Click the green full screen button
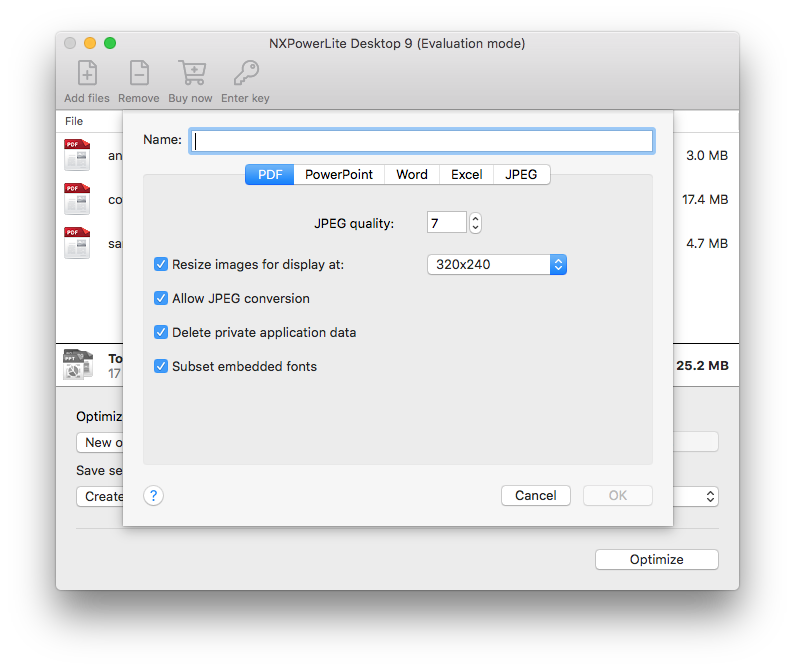 (x=110, y=43)
